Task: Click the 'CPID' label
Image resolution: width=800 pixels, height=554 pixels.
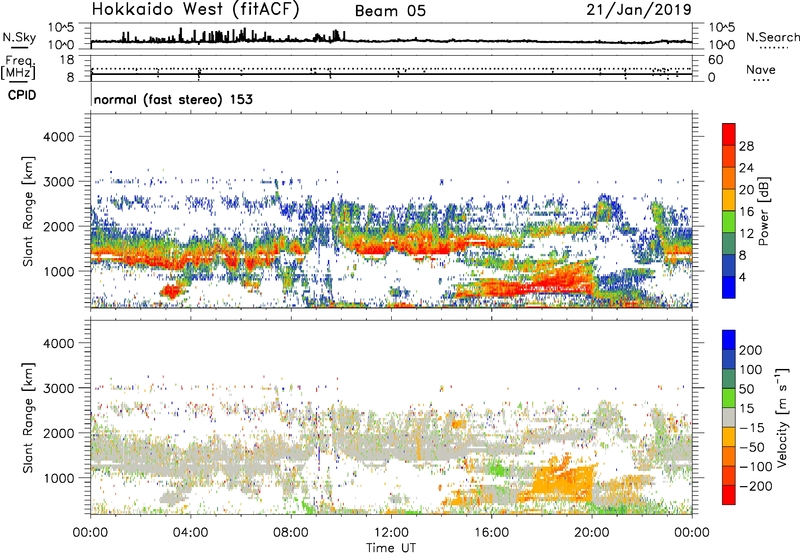Action: [x=22, y=95]
